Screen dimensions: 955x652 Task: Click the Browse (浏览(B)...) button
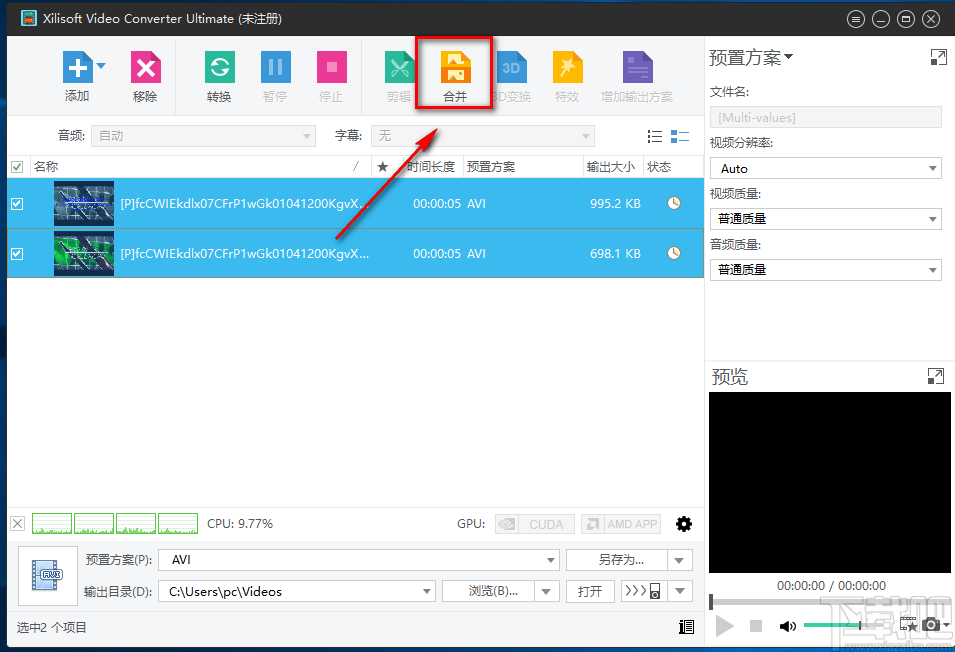[x=488, y=591]
